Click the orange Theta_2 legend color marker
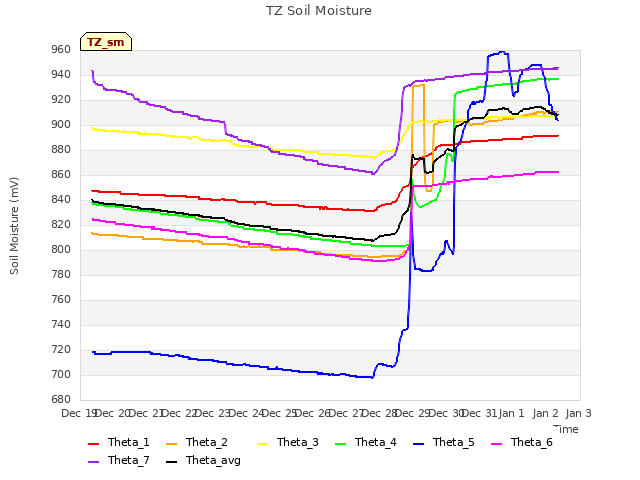640x480 pixels. (171, 443)
